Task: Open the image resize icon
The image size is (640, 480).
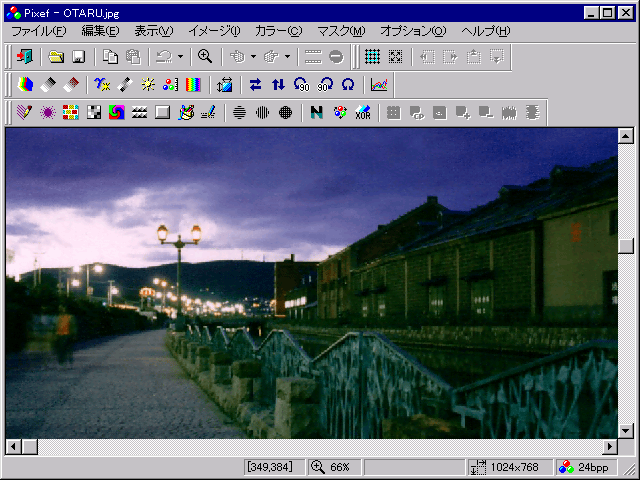Action: [x=224, y=84]
